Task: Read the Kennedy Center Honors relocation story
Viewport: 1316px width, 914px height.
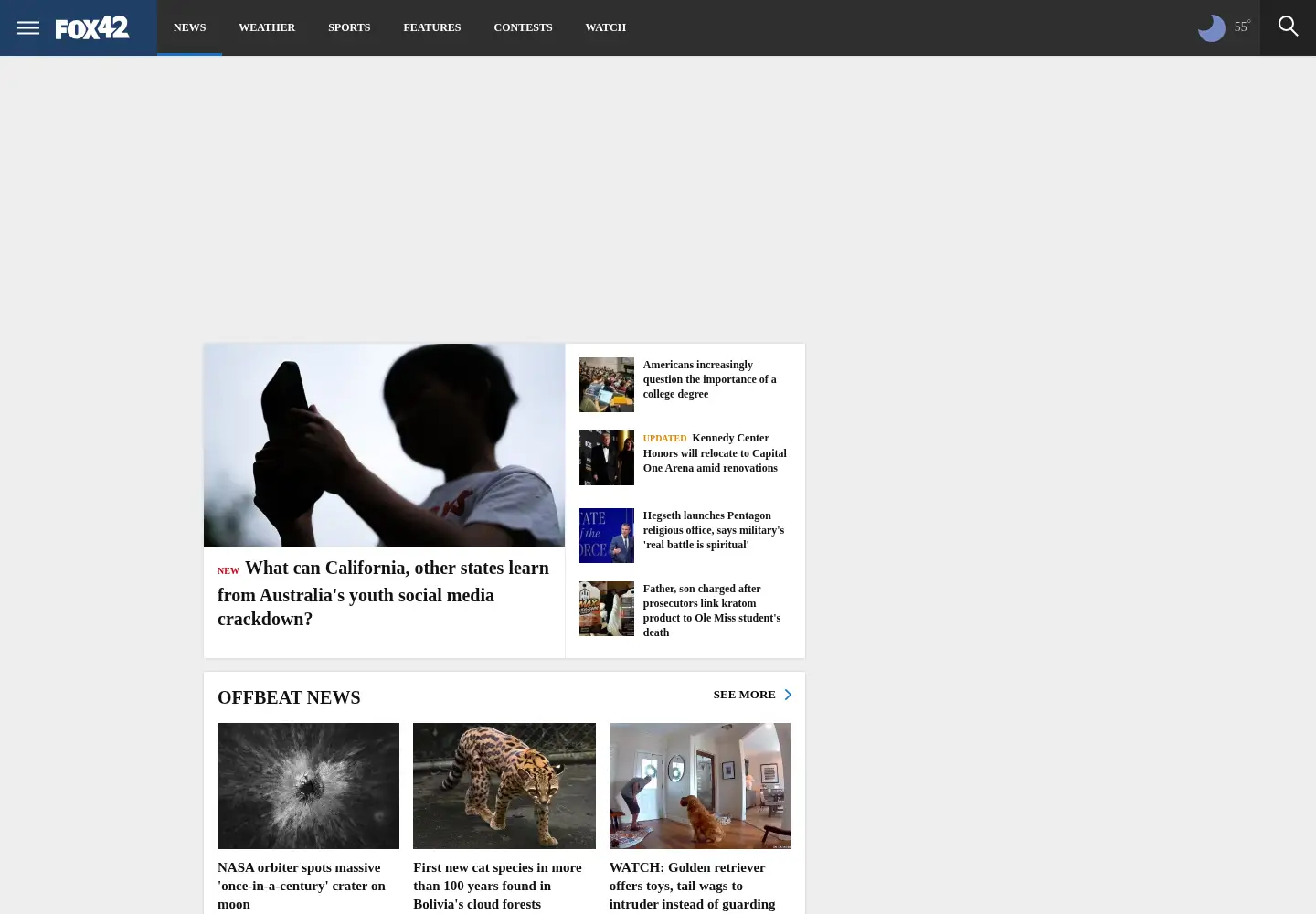Action: click(716, 453)
